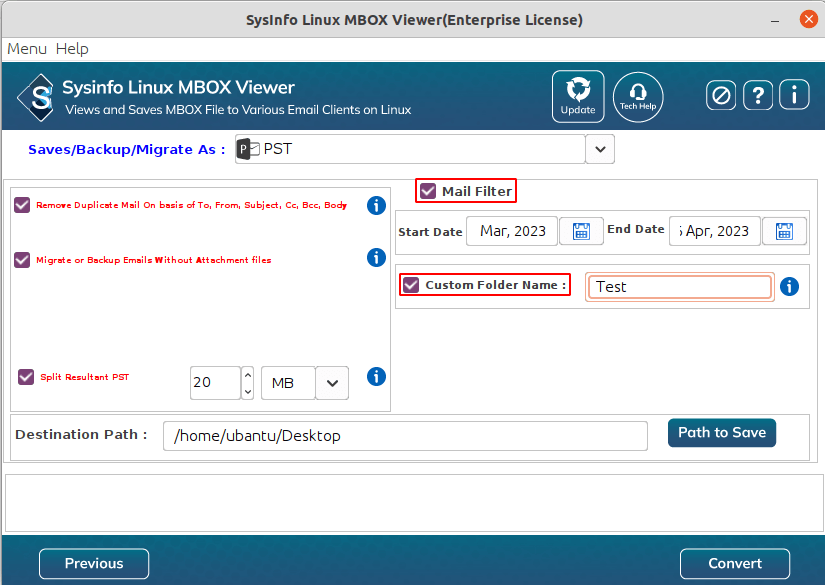The image size is (825, 585).
Task: Expand Saves/Backup/Migrate As dropdown arrow
Action: tap(600, 149)
